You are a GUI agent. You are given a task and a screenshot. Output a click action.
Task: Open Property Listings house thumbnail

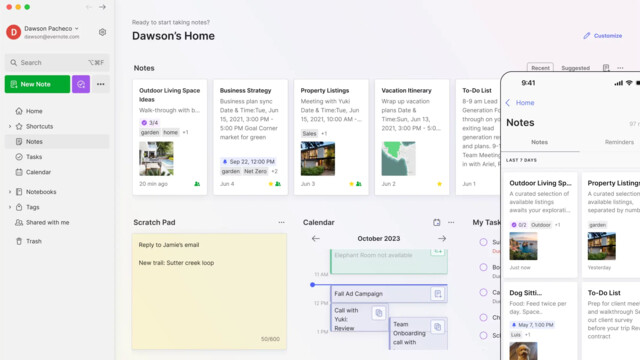coord(318,159)
